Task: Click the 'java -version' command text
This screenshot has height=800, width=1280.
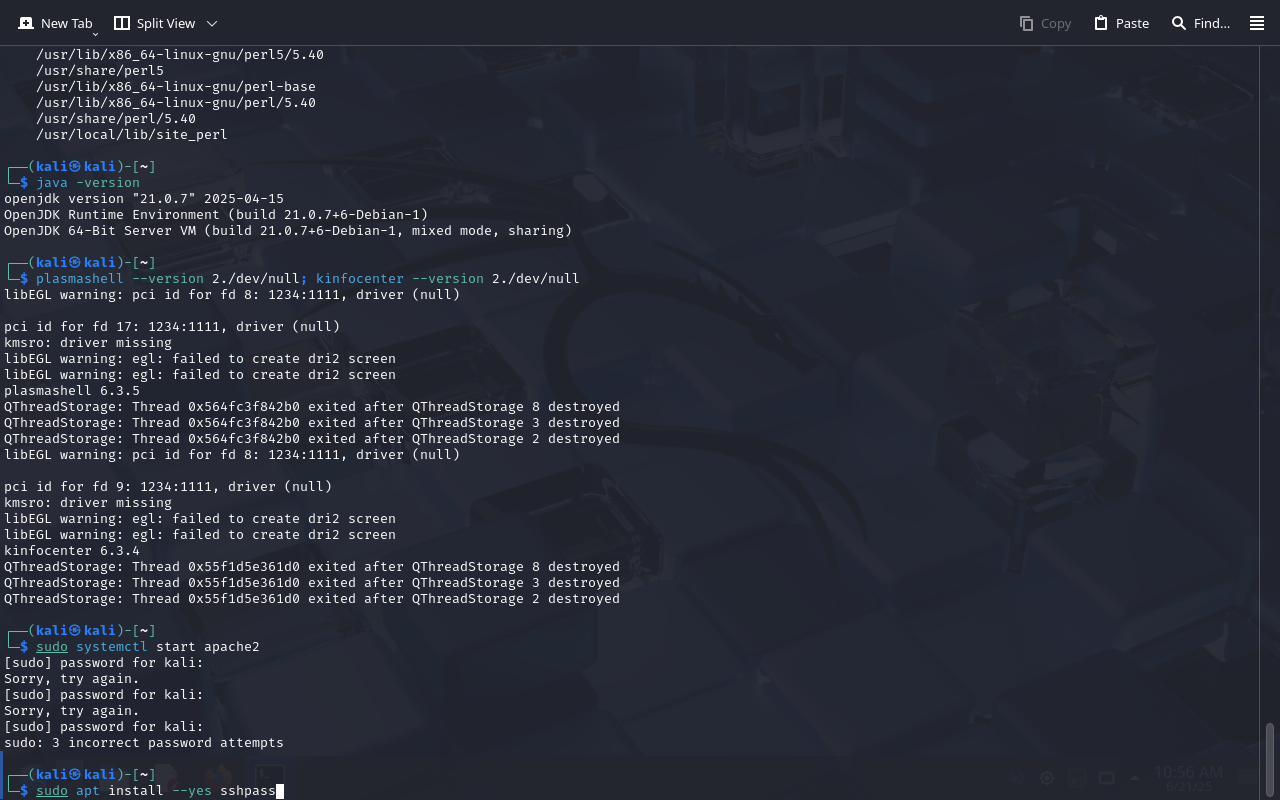Action: pyautogui.click(x=88, y=183)
